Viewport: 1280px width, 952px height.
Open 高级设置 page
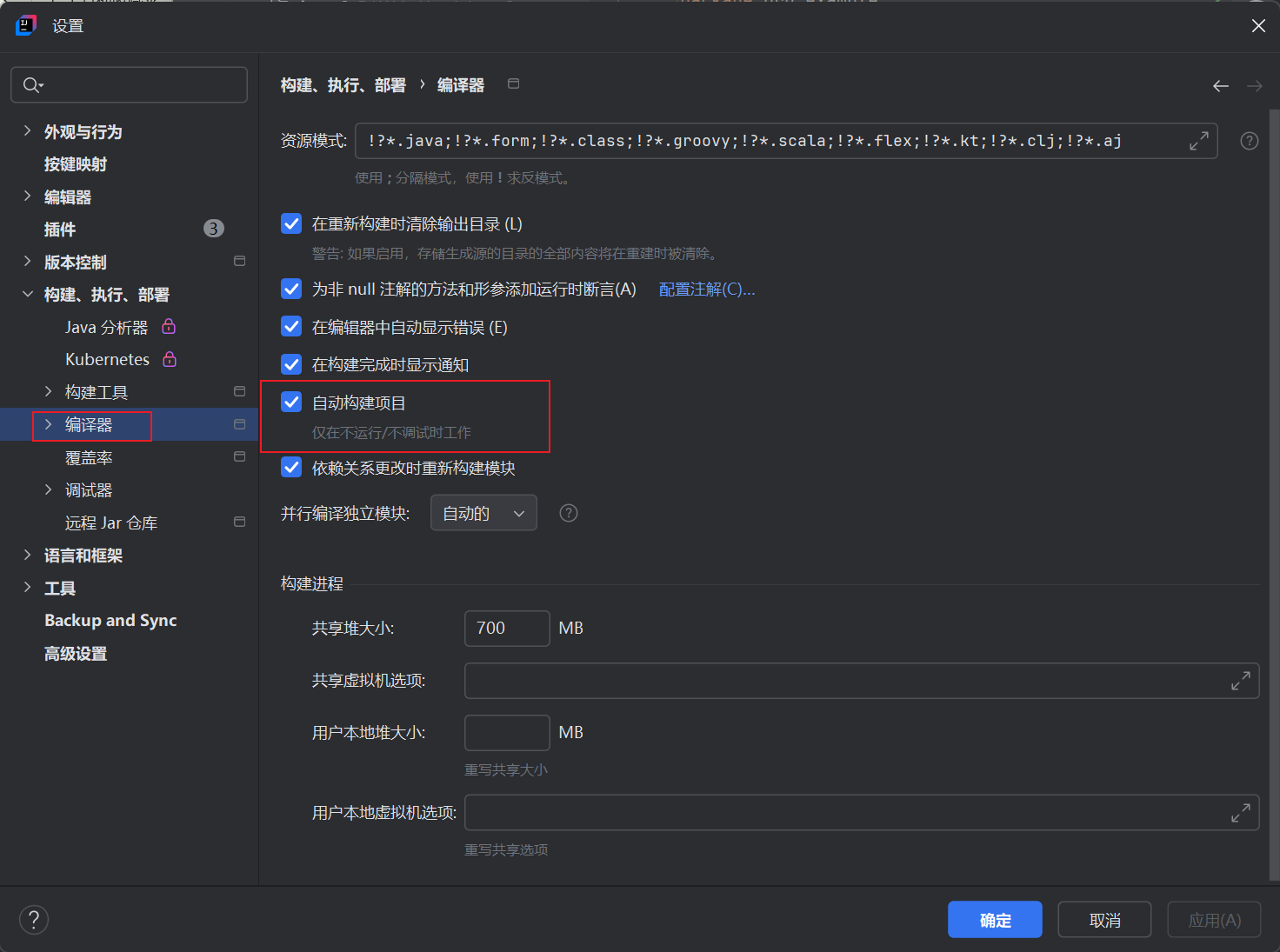coord(76,654)
